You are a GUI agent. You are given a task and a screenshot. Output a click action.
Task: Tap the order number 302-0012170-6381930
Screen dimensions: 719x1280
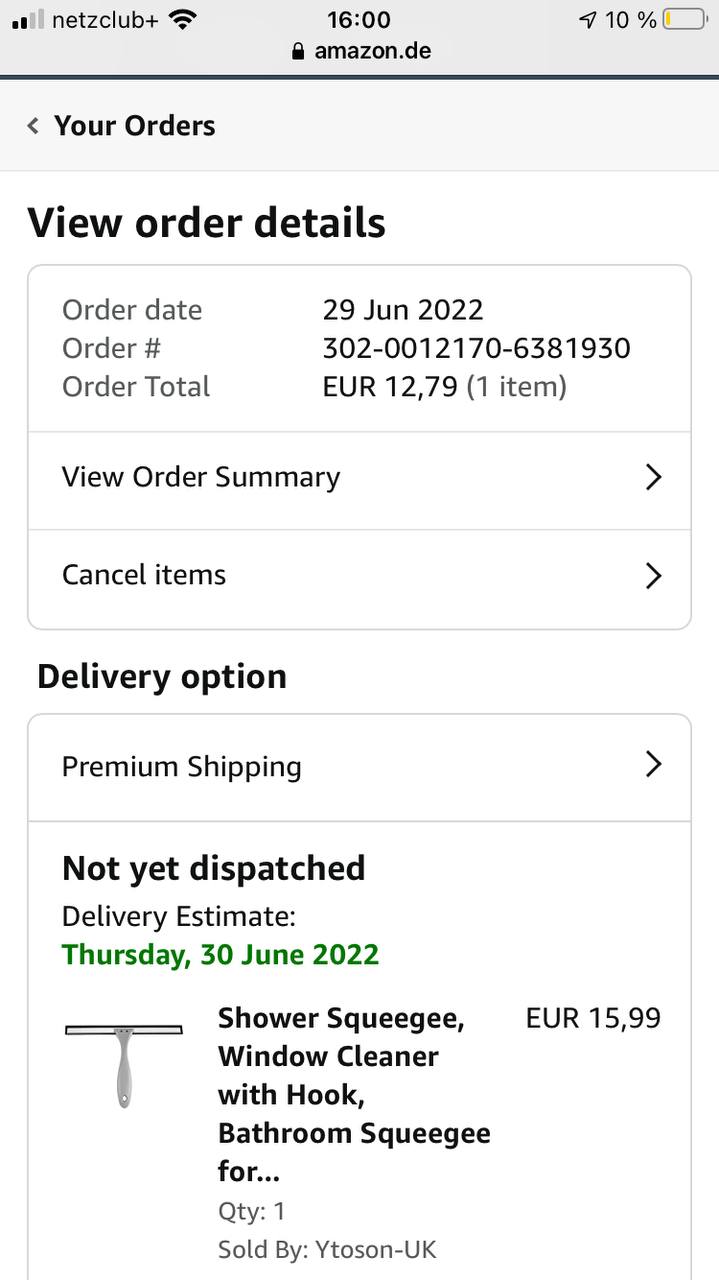476,348
